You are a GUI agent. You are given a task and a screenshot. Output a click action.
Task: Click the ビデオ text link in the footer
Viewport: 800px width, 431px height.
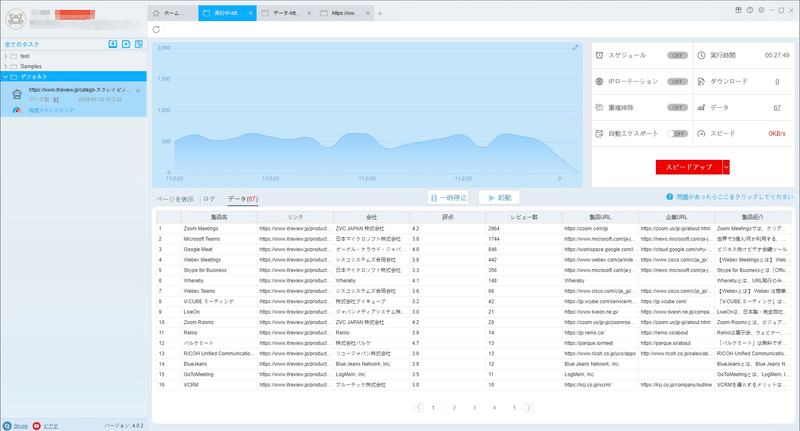pyautogui.click(x=51, y=426)
